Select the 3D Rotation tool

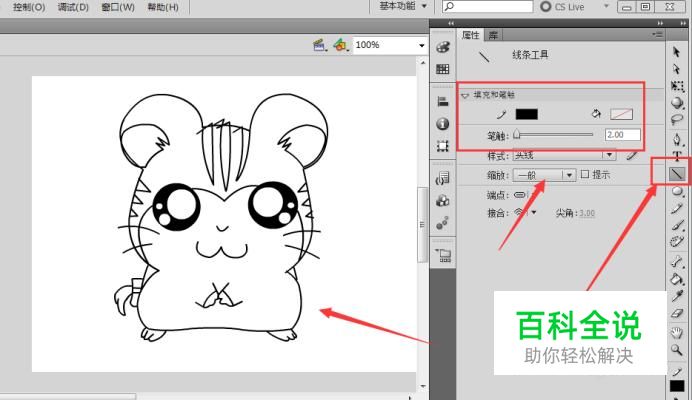677,102
